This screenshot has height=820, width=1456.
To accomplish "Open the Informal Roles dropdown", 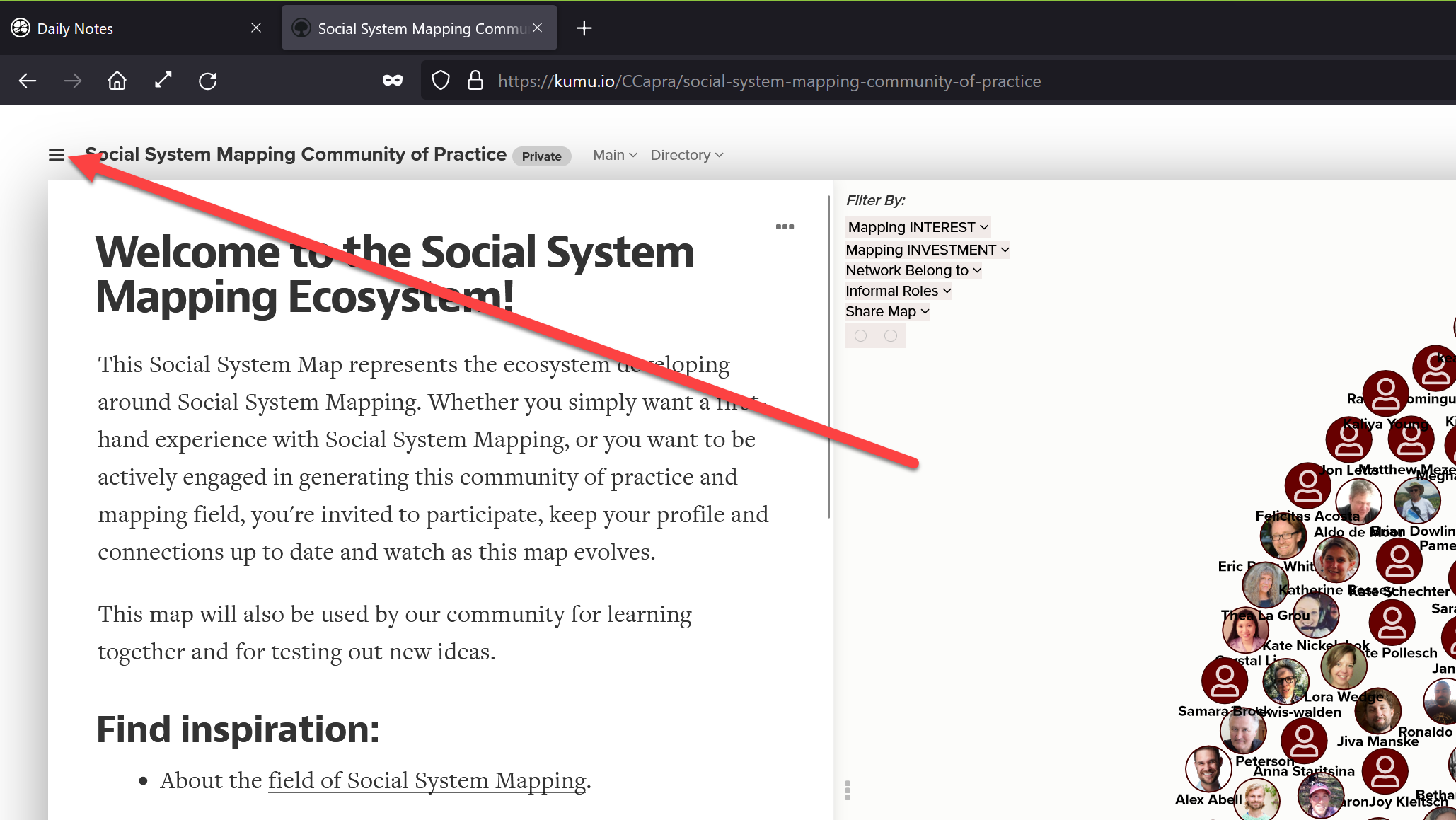I will 898,291.
